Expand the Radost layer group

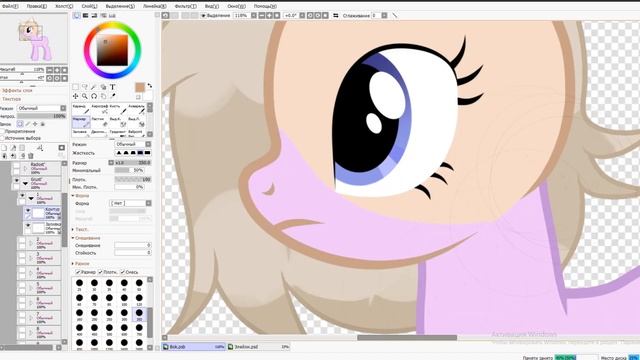click(25, 168)
